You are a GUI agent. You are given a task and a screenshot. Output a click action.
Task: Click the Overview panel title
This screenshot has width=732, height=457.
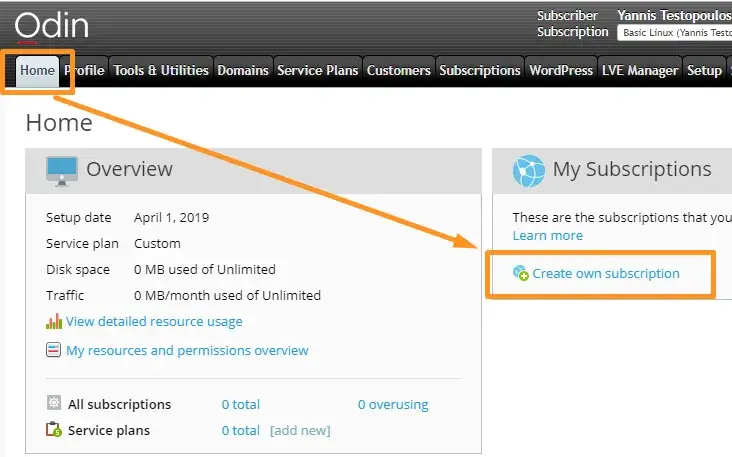129,169
